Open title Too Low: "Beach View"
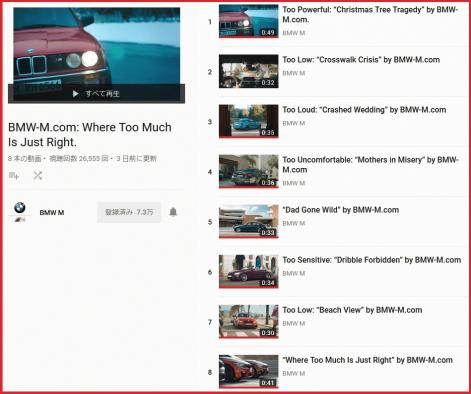471x394 pixels. coord(352,310)
